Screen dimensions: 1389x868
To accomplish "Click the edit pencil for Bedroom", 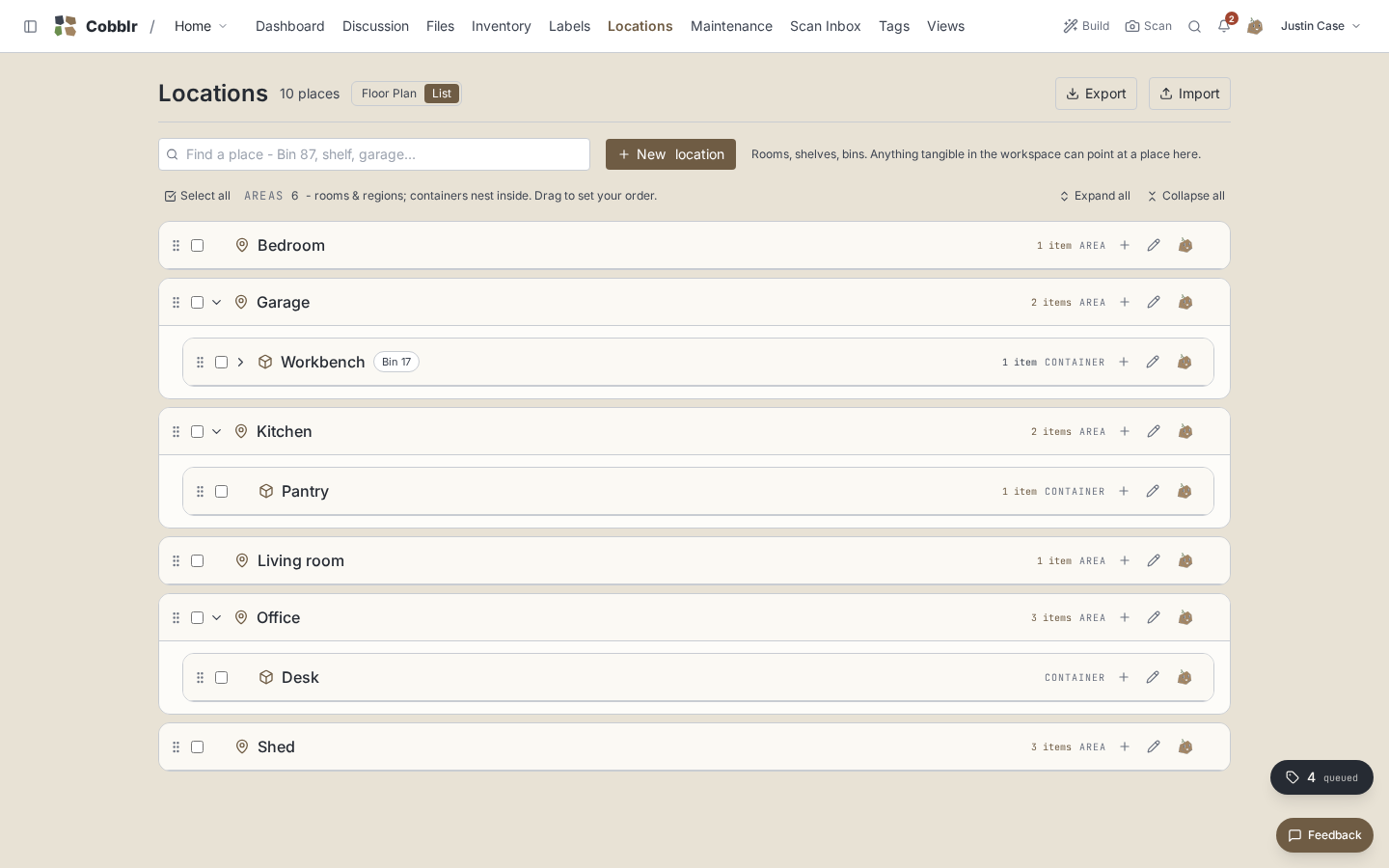I will [1154, 245].
